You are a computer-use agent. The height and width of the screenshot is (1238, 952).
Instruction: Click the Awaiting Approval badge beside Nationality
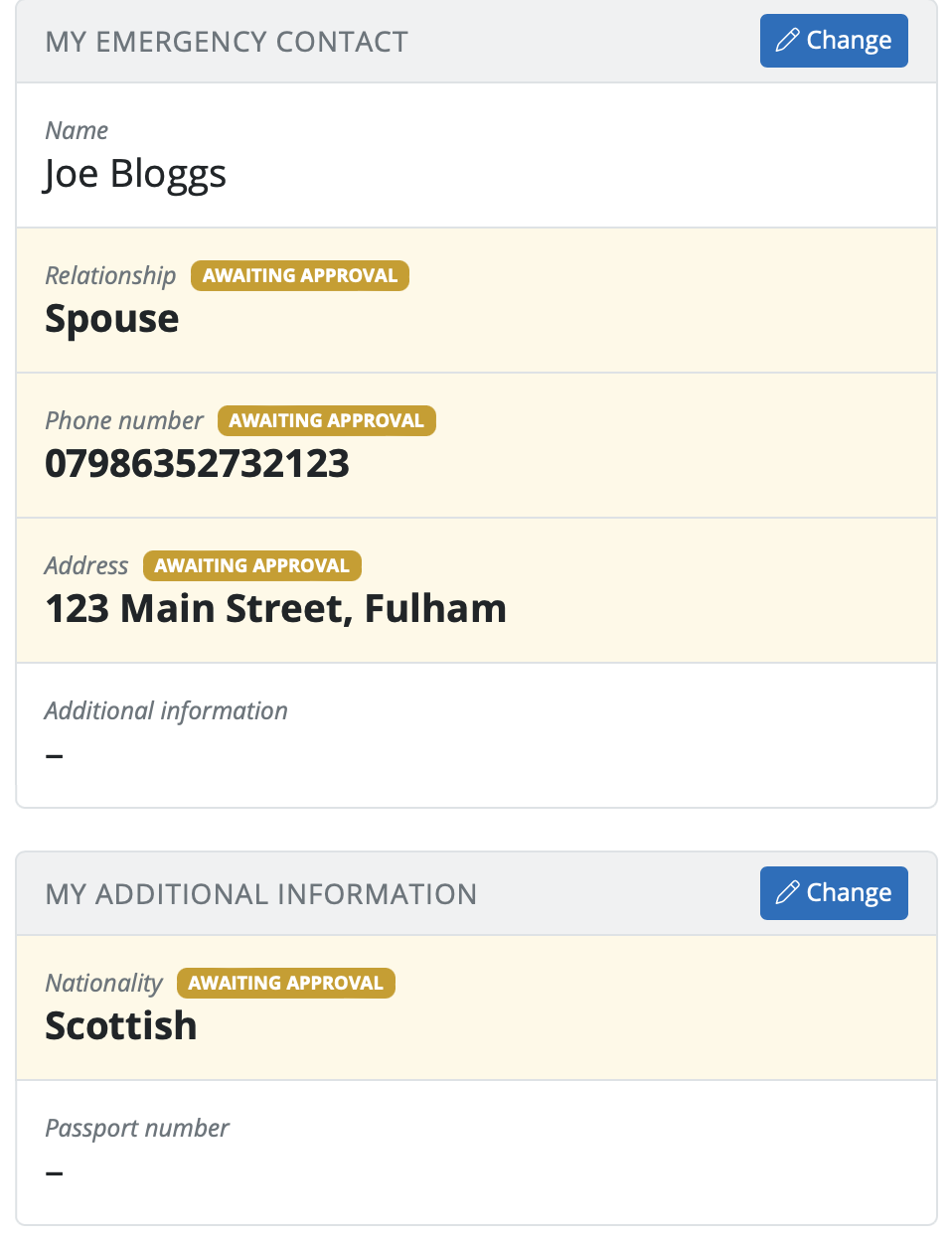click(x=285, y=984)
